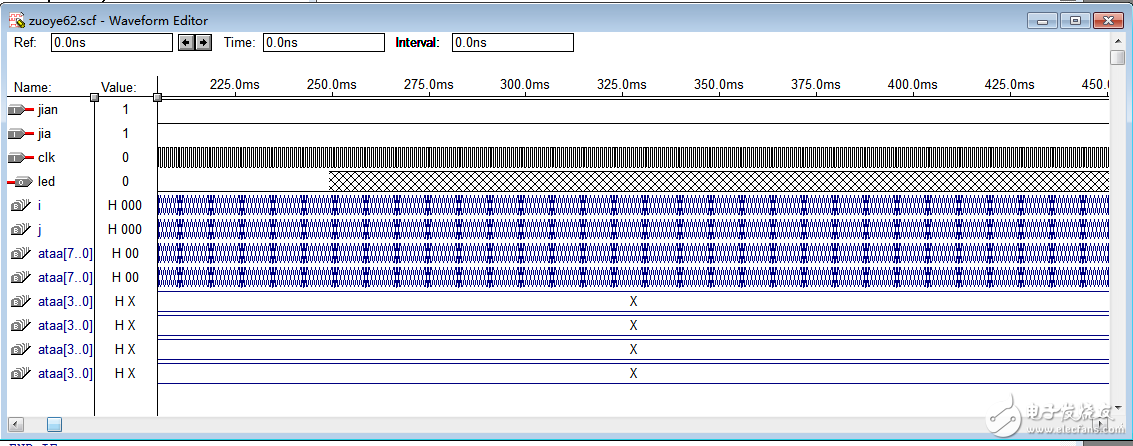Click the input pin icon beside jian
The height and width of the screenshot is (446, 1133).
[21, 110]
